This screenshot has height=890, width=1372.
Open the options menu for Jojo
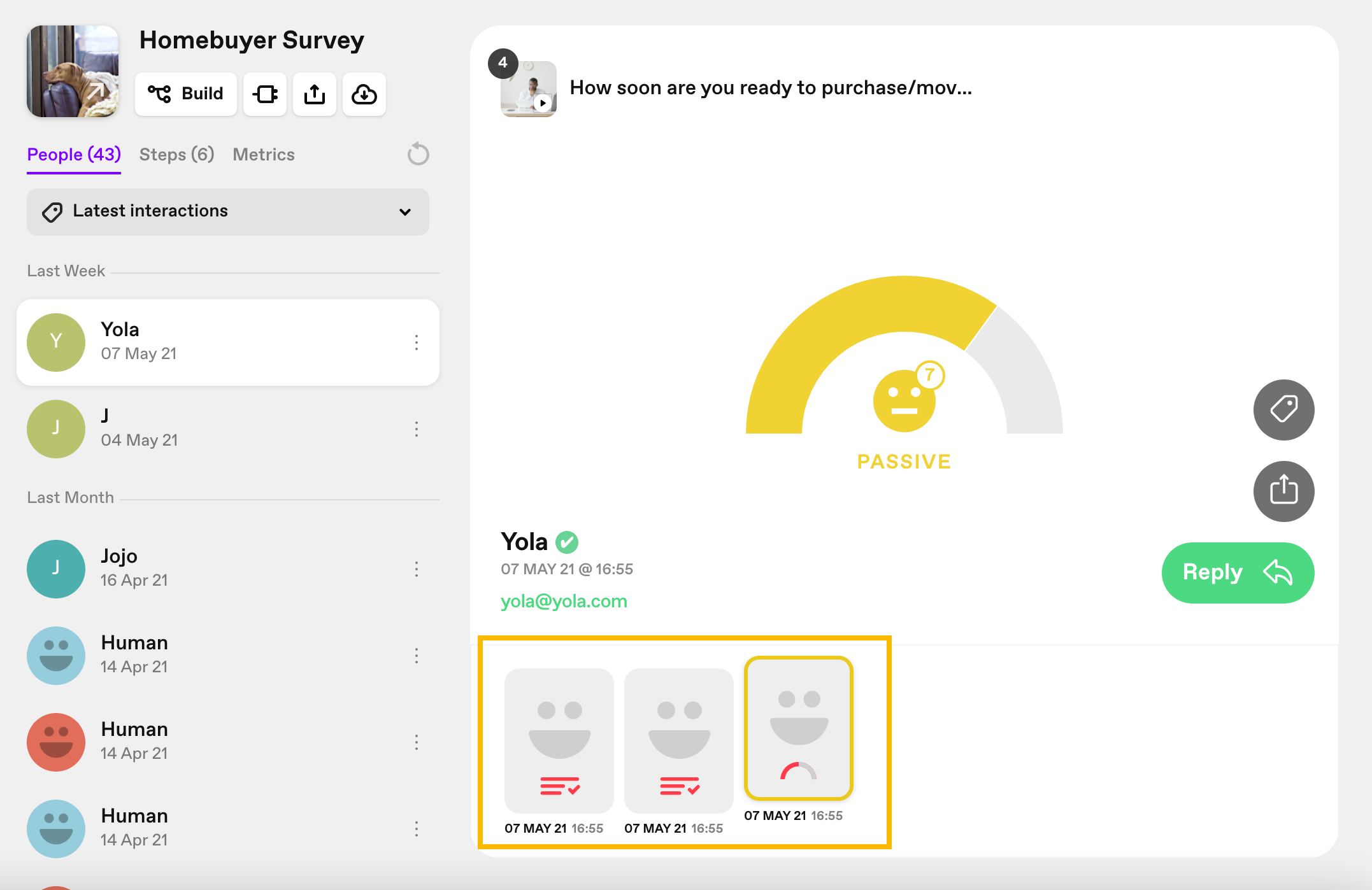[417, 569]
